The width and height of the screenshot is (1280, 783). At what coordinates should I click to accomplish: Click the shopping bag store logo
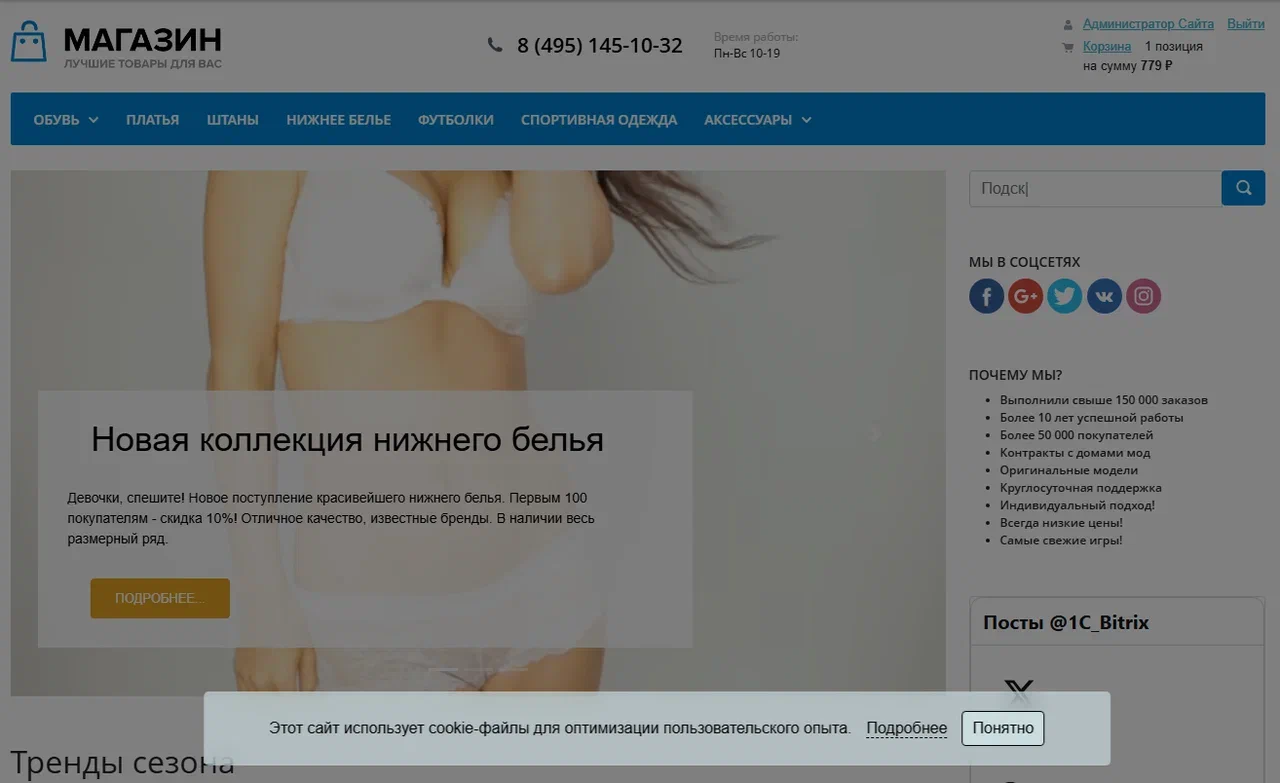(29, 42)
